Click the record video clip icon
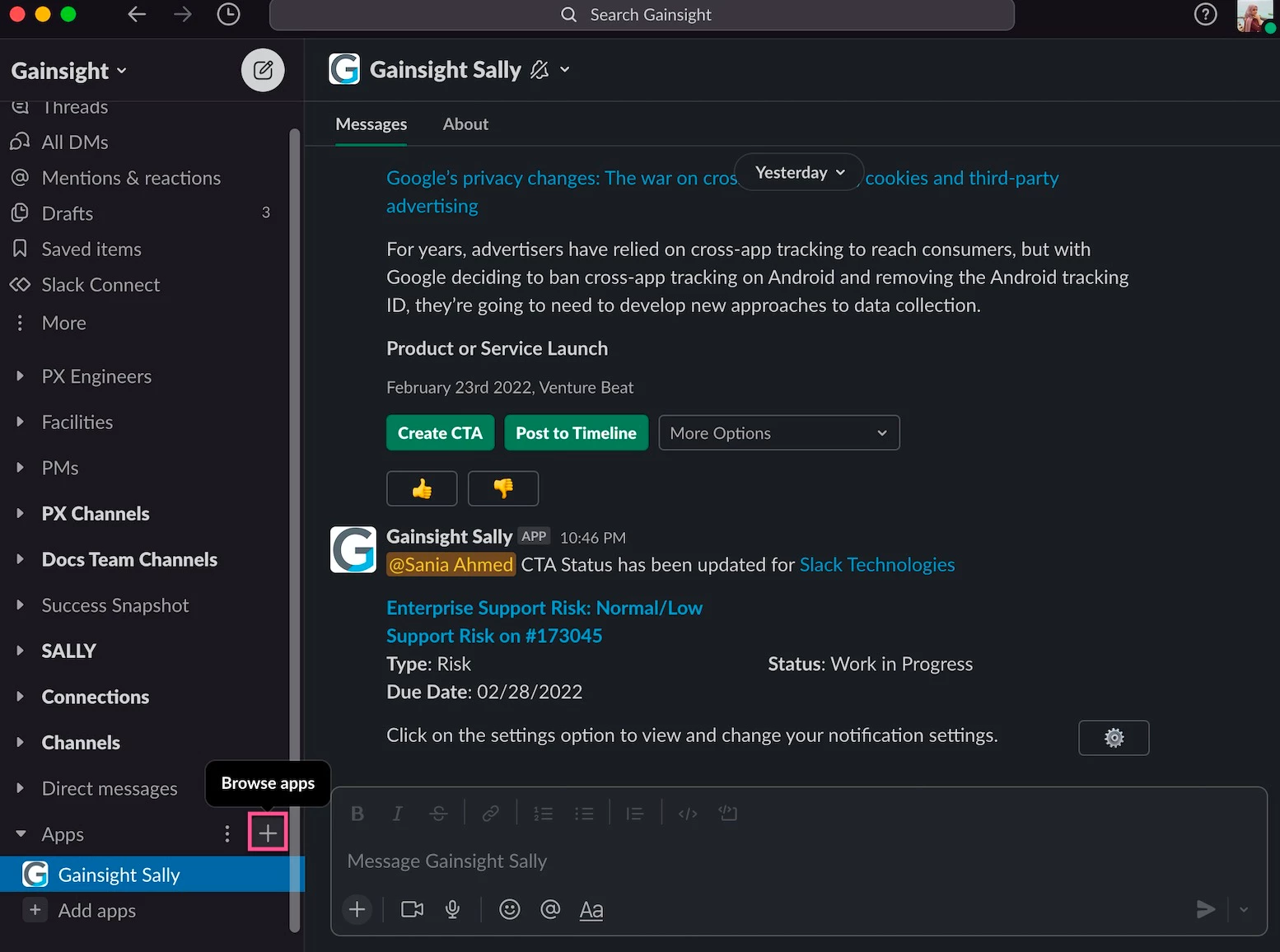 coord(412,910)
